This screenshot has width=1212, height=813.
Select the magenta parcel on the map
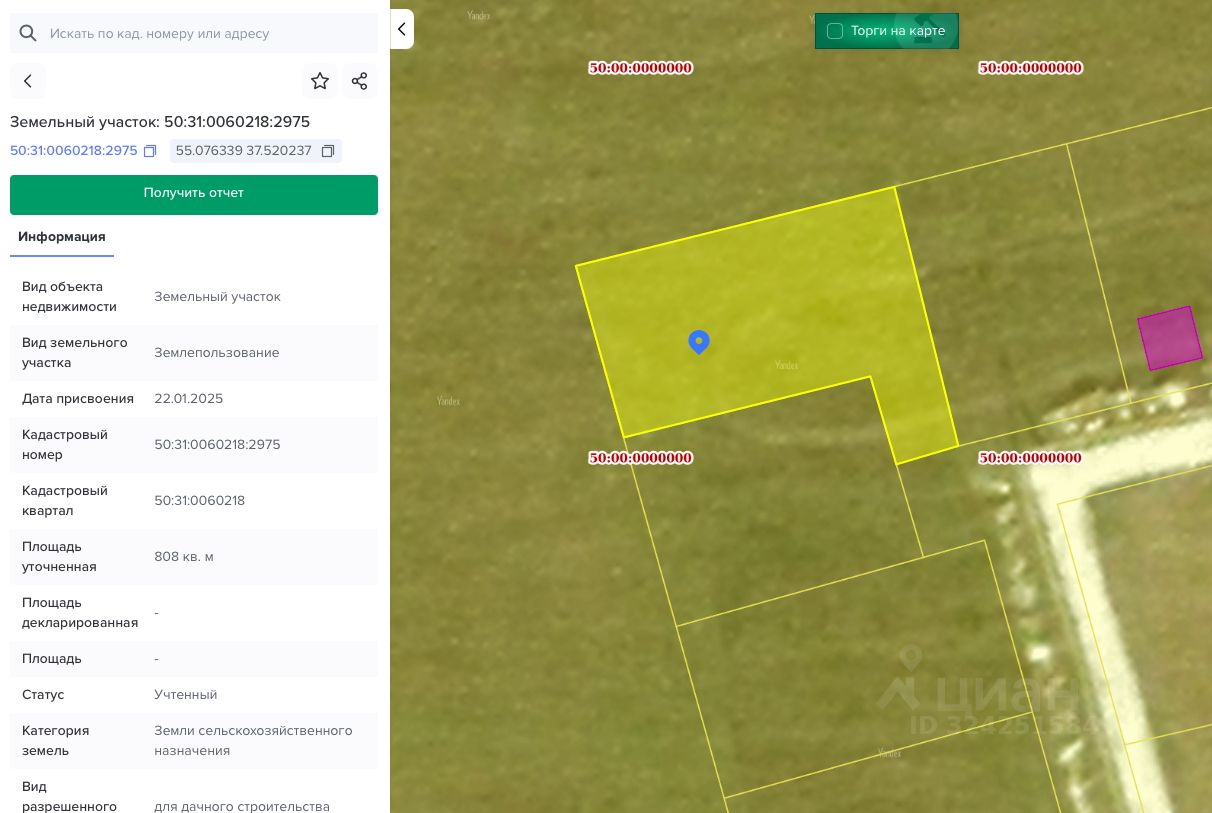point(1170,338)
